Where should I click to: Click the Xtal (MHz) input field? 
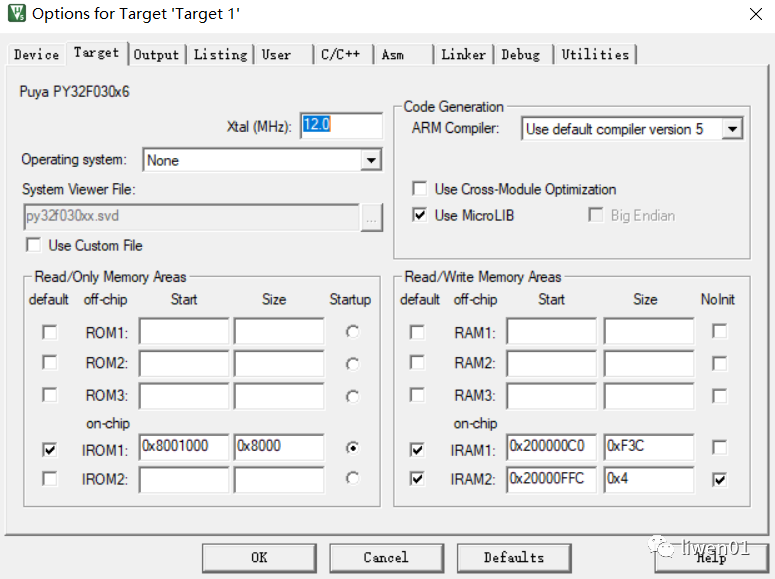tap(340, 126)
